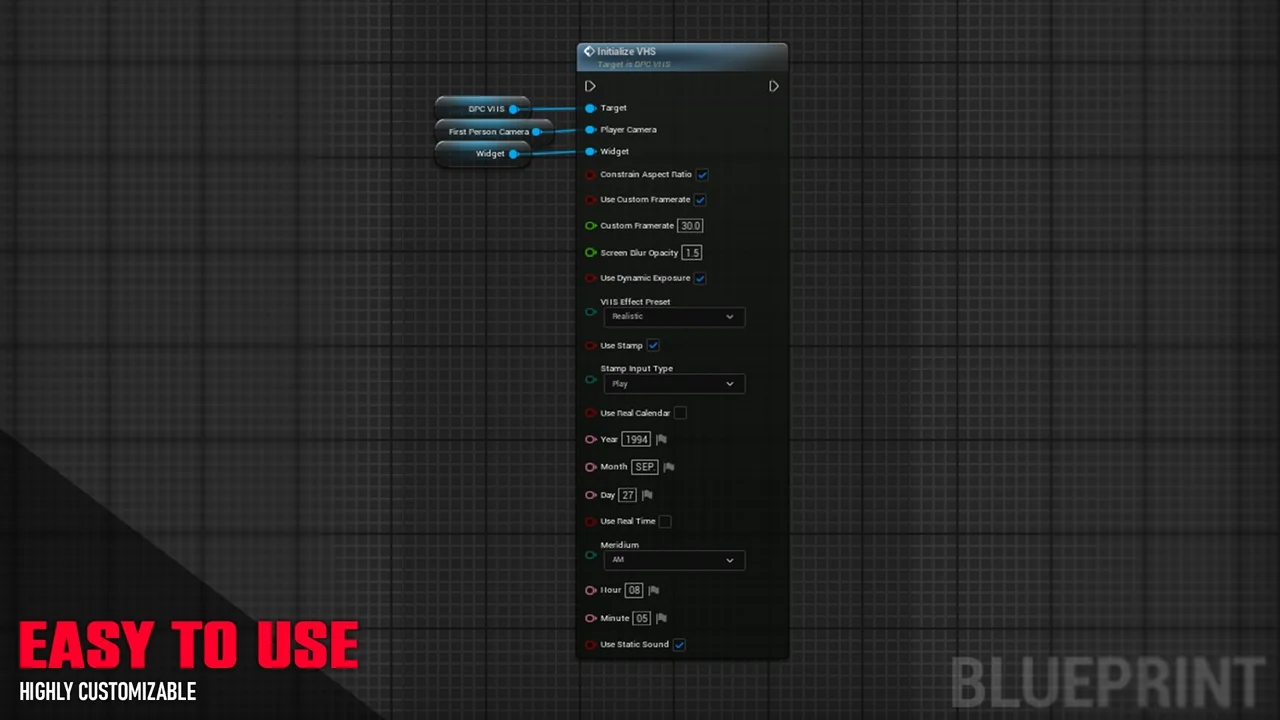Uncheck Constrain Aspect Ratio checkbox
1280x720 pixels.
(x=703, y=175)
